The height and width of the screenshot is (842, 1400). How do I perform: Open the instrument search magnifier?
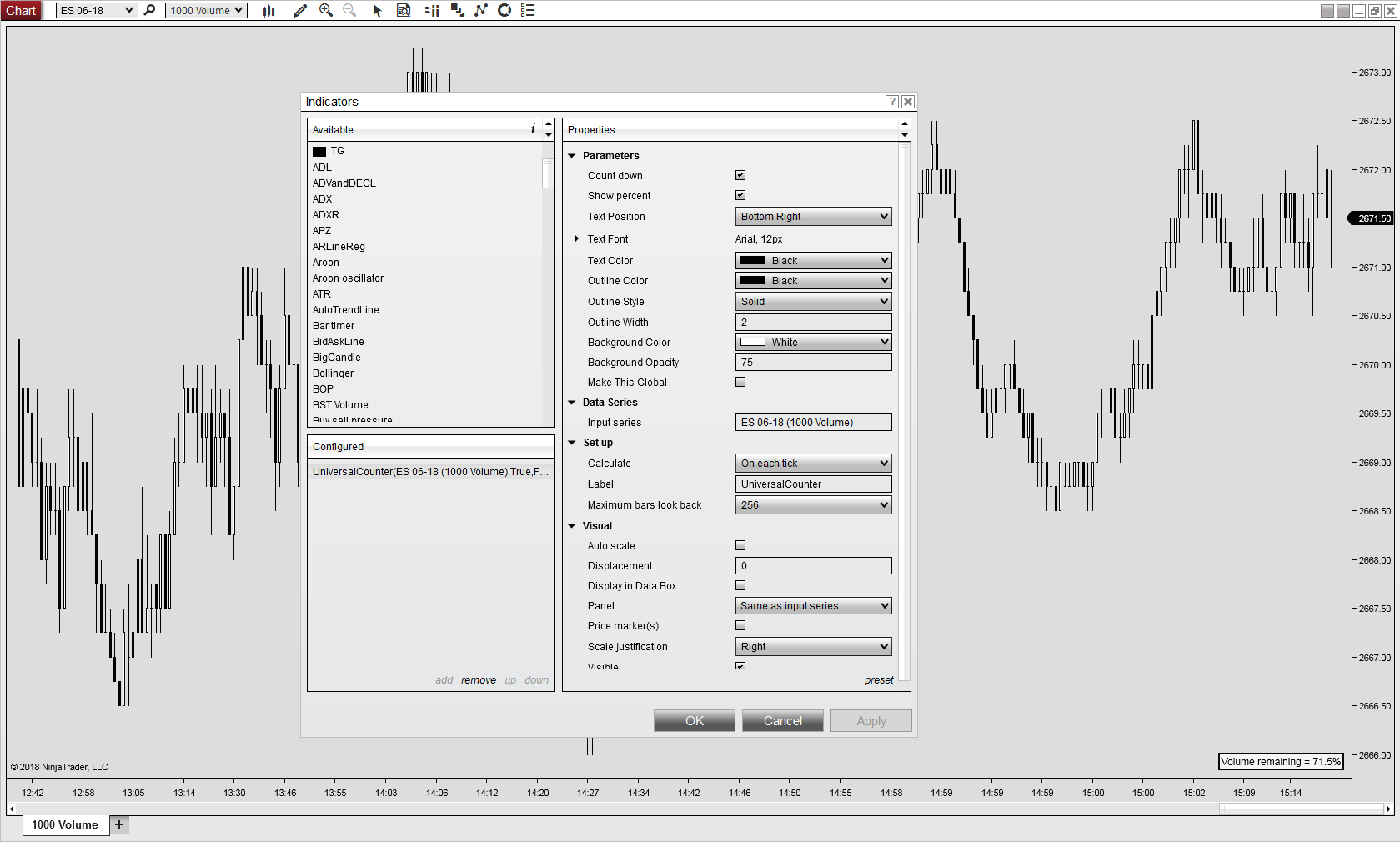[x=150, y=10]
